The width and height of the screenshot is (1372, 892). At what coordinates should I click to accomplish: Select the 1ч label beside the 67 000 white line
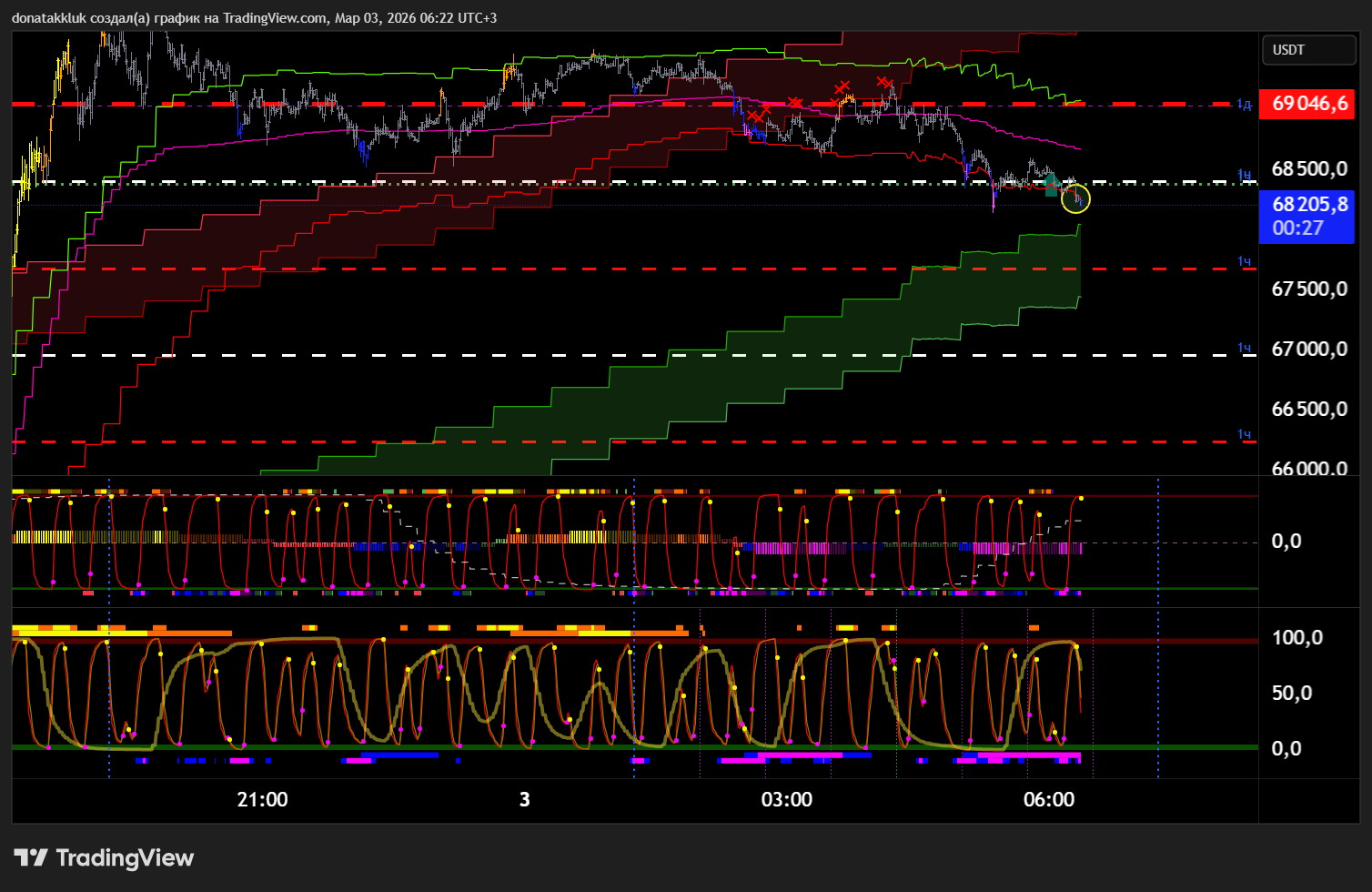pyautogui.click(x=1244, y=348)
